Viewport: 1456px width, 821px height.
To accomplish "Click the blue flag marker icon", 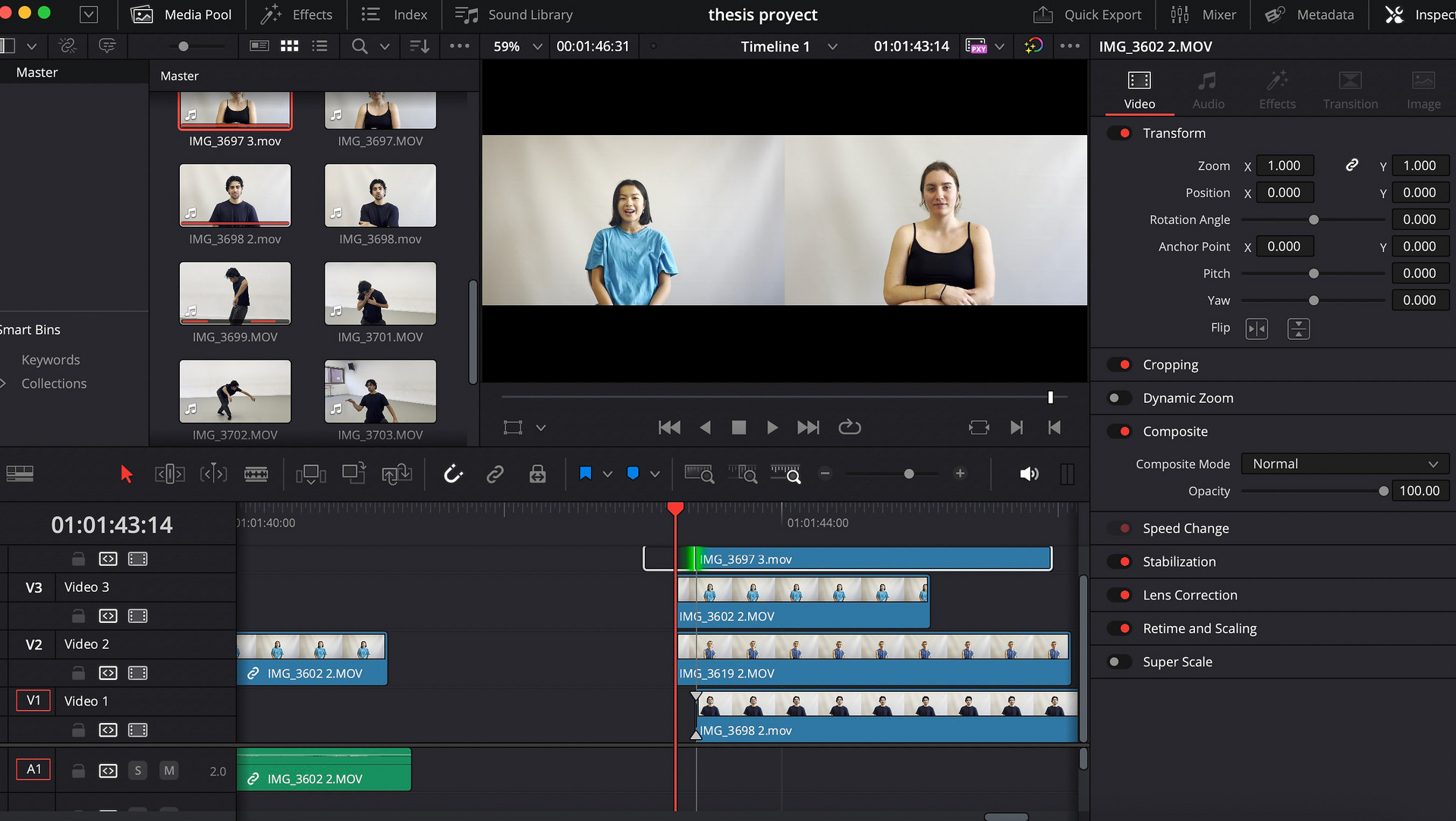I will [585, 473].
